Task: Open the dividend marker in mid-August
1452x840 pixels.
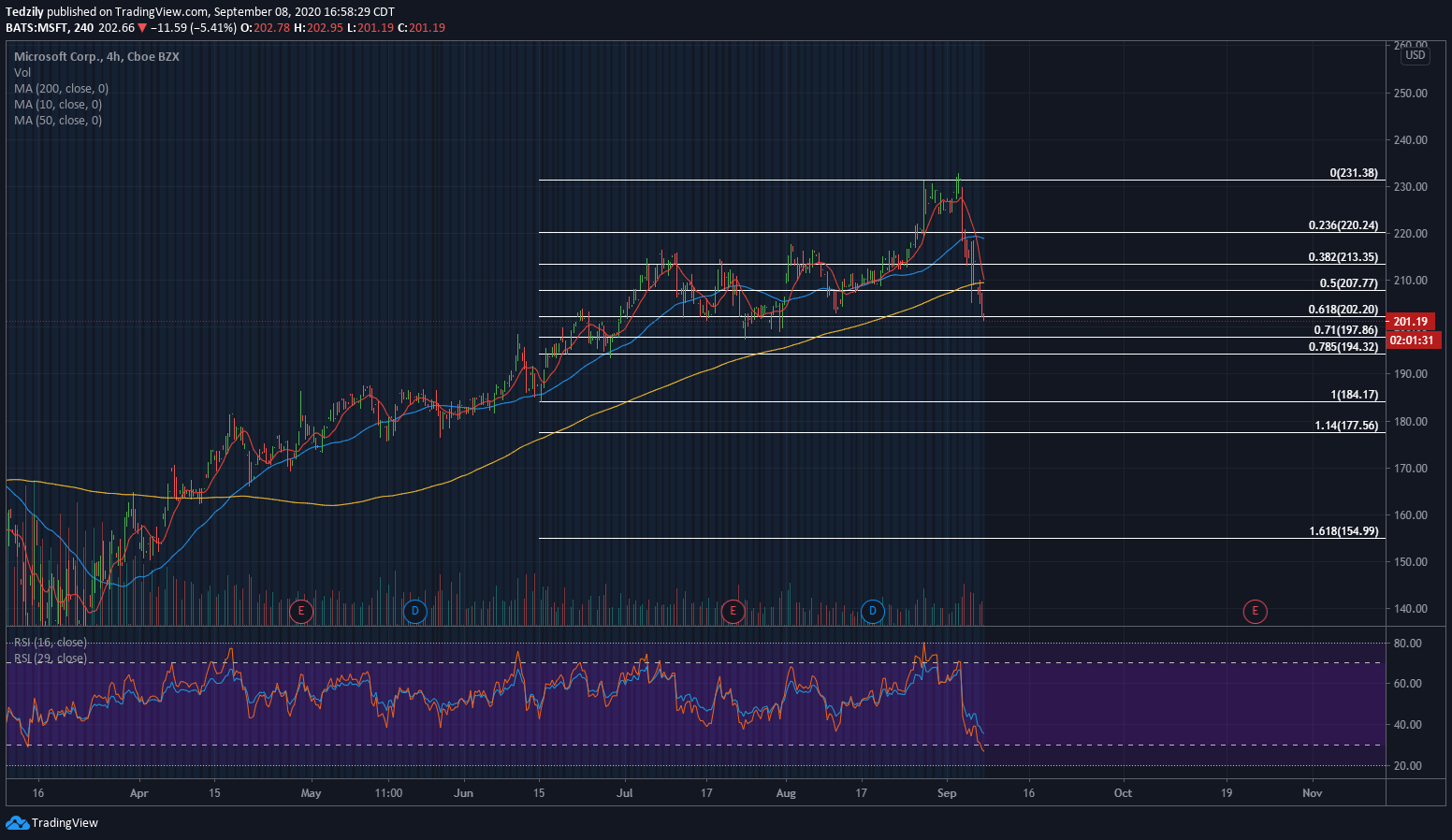Action: (872, 612)
